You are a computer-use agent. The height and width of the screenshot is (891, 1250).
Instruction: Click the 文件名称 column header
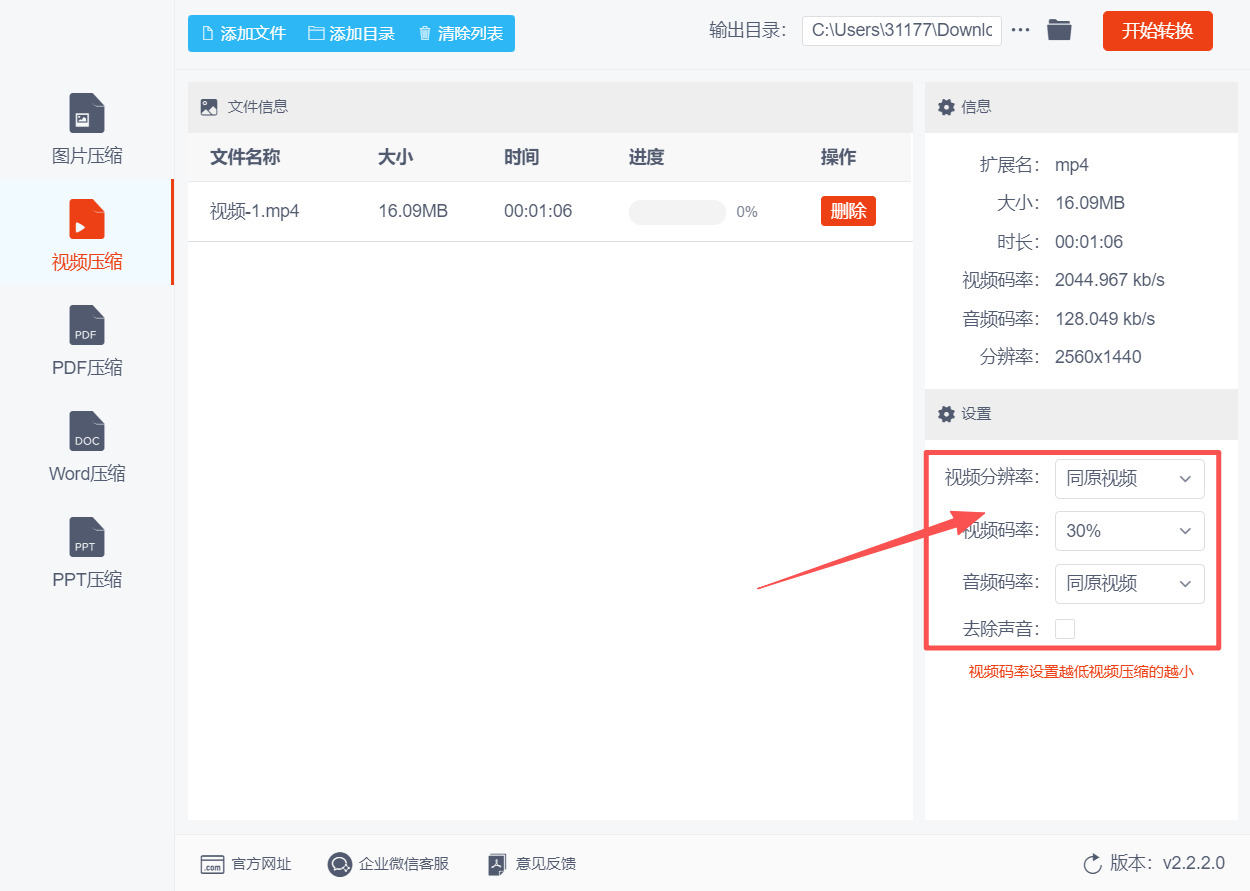[245, 157]
